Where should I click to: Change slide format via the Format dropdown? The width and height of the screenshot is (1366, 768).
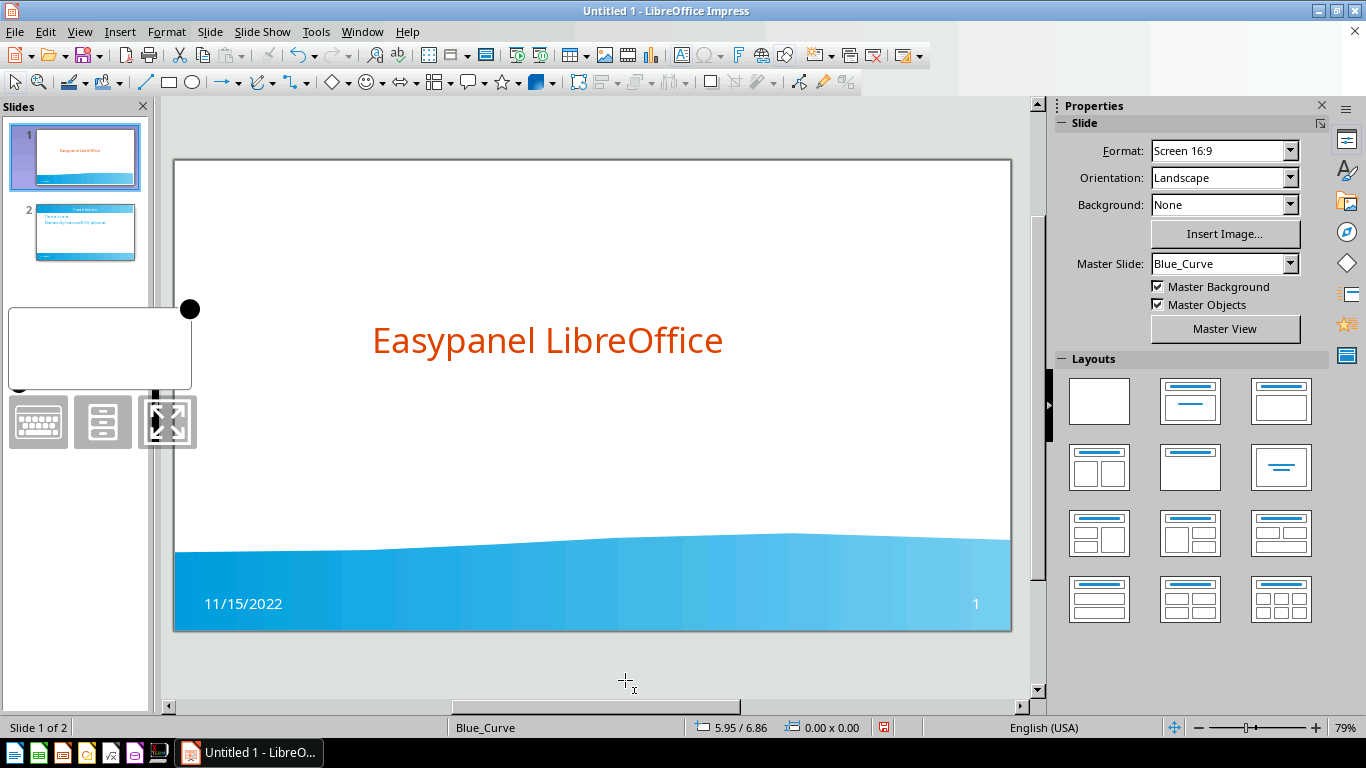pyautogui.click(x=1293, y=150)
